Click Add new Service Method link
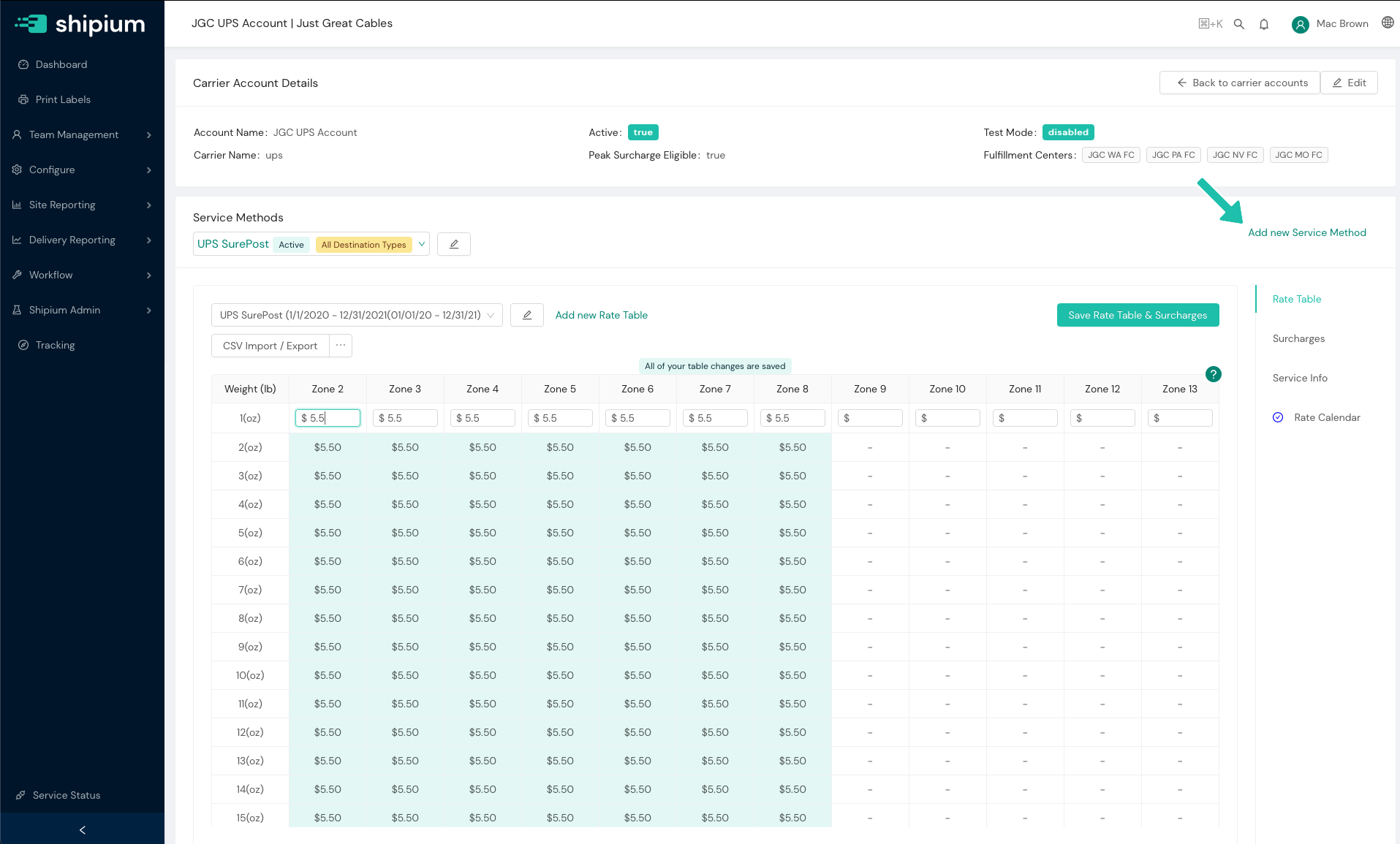Screen dimensions: 1400x844 click(x=1306, y=232)
